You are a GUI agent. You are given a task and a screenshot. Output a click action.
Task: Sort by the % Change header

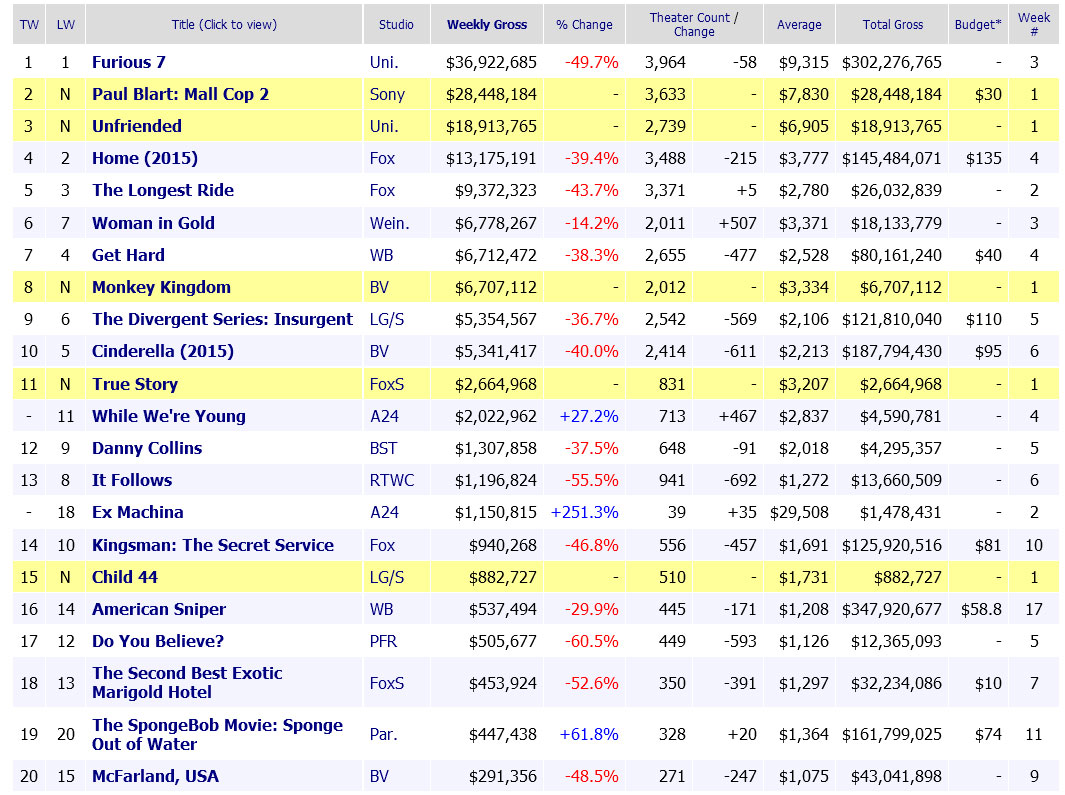click(584, 24)
